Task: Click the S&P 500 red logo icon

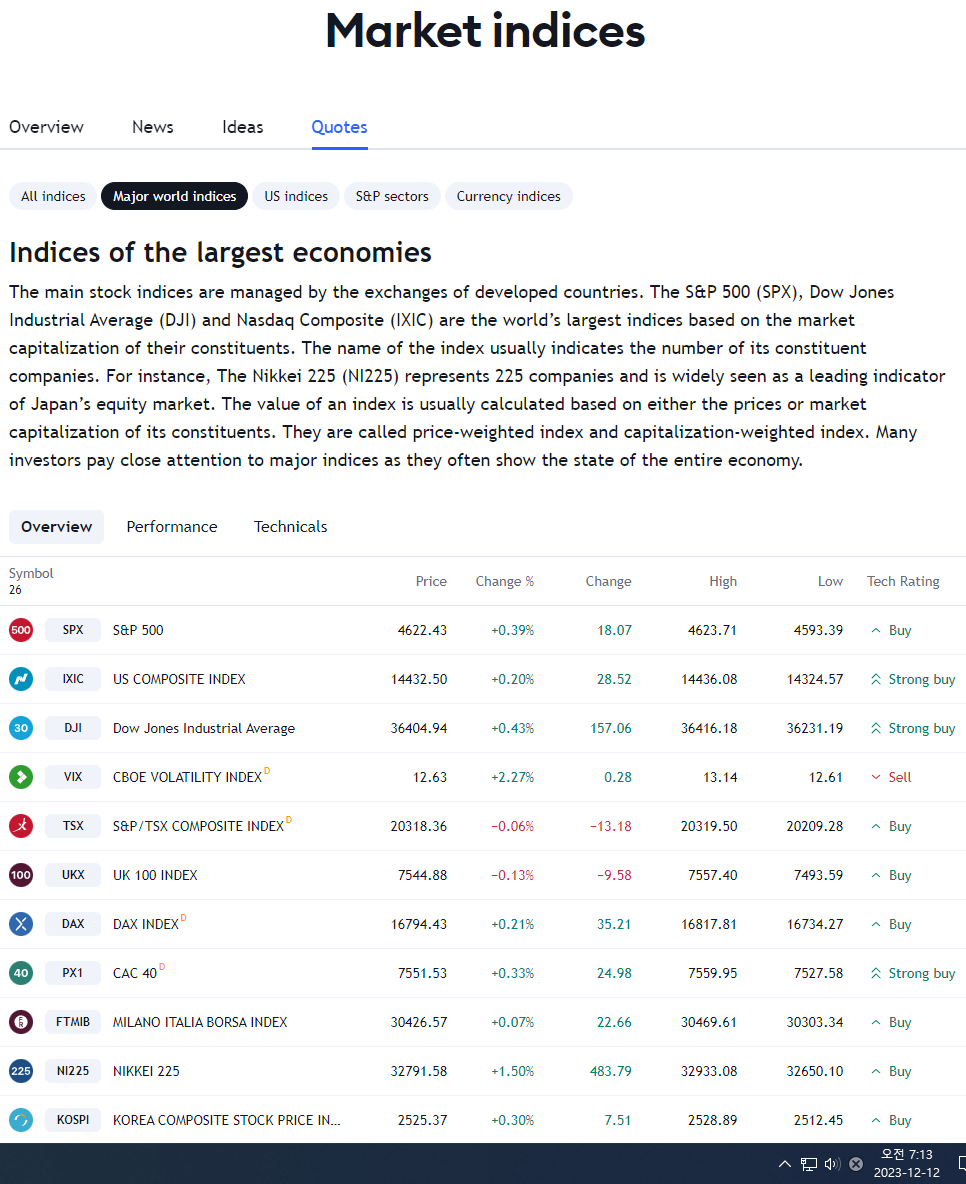Action: pos(21,630)
